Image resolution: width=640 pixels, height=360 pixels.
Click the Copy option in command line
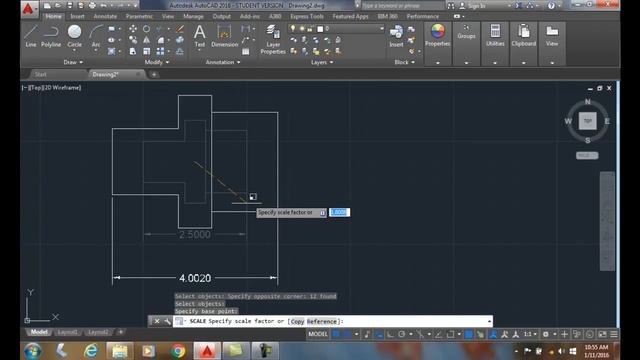click(297, 321)
